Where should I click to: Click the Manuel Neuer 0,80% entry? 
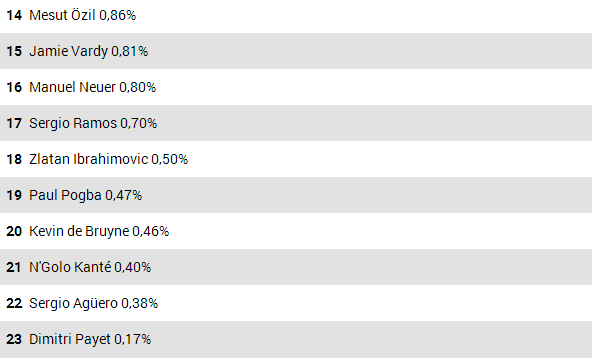(x=296, y=87)
